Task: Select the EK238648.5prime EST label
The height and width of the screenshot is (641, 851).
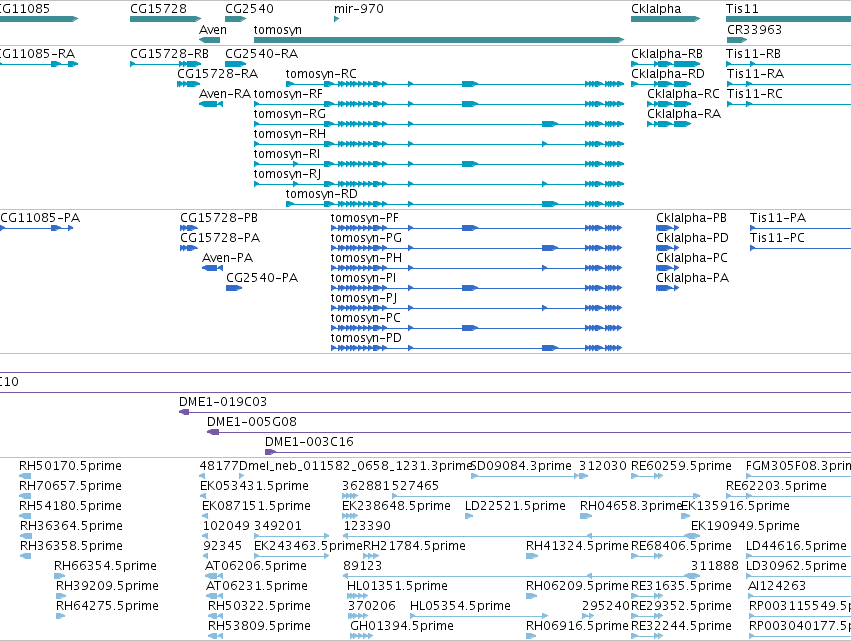Action: [x=396, y=506]
